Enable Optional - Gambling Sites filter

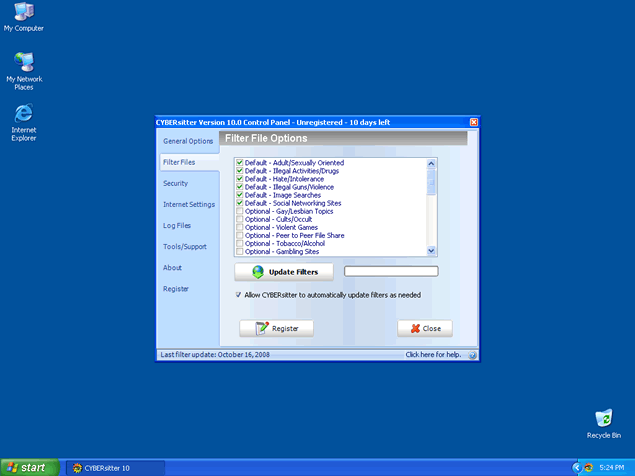coord(239,251)
